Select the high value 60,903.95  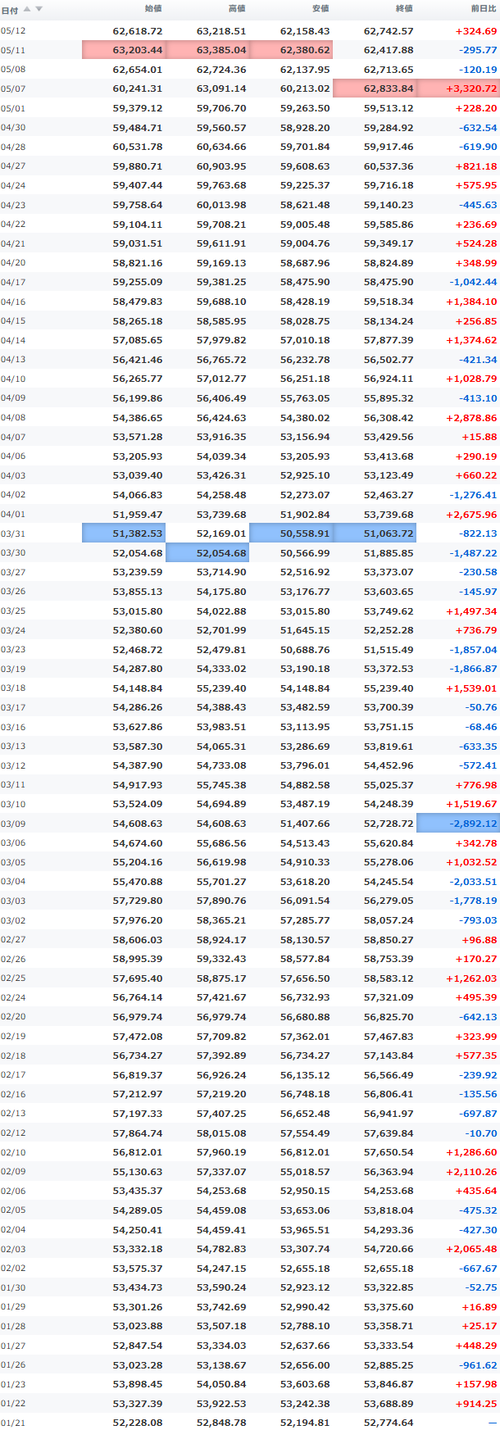click(x=221, y=165)
